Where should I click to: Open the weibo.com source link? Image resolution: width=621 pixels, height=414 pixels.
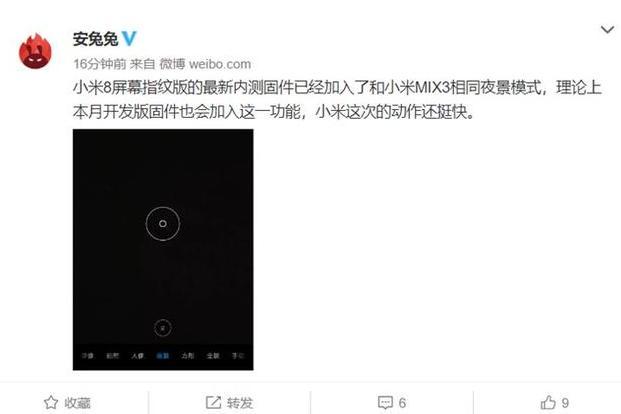pyautogui.click(x=220, y=64)
